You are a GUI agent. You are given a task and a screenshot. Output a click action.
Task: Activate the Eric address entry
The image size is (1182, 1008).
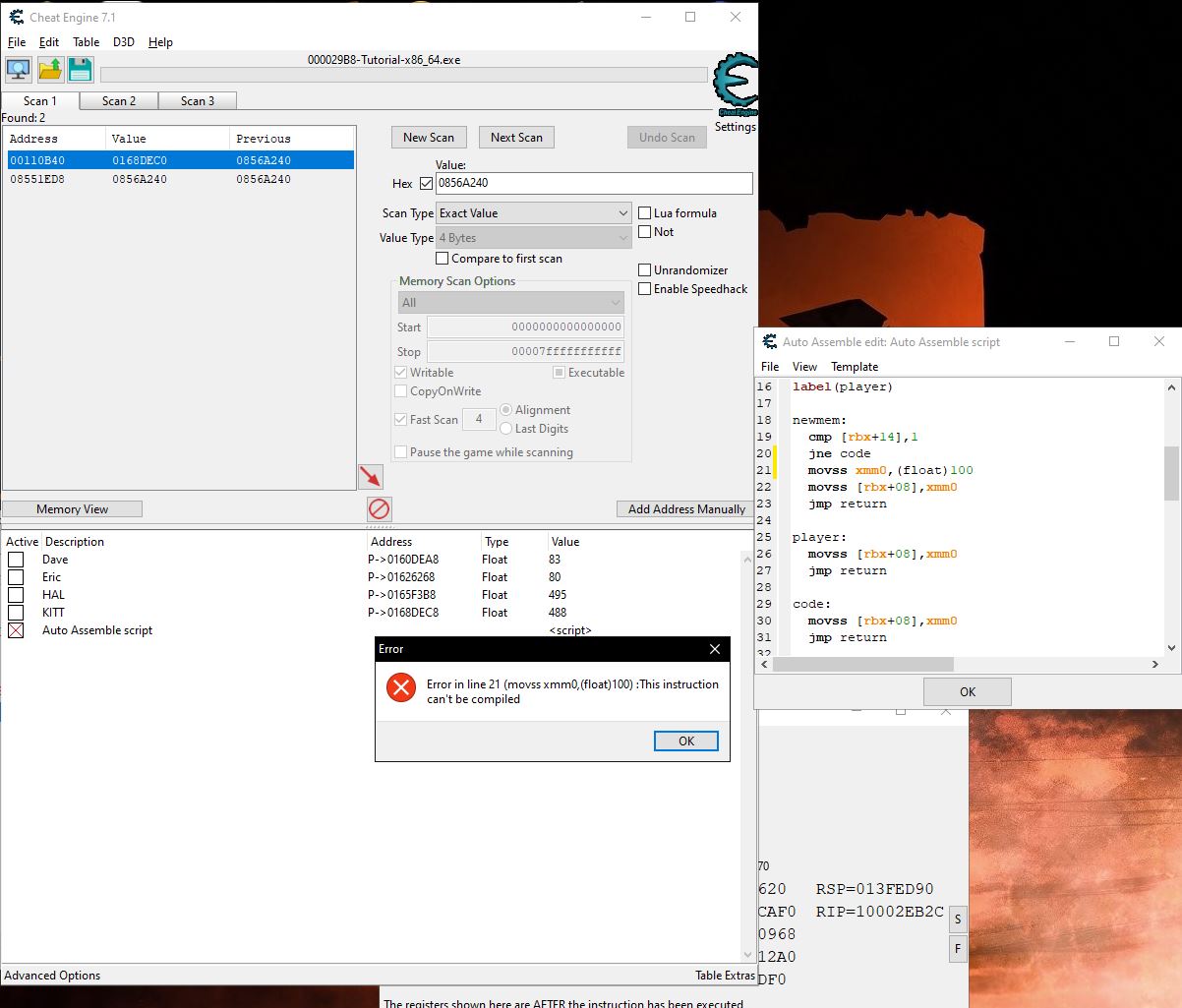tap(16, 577)
